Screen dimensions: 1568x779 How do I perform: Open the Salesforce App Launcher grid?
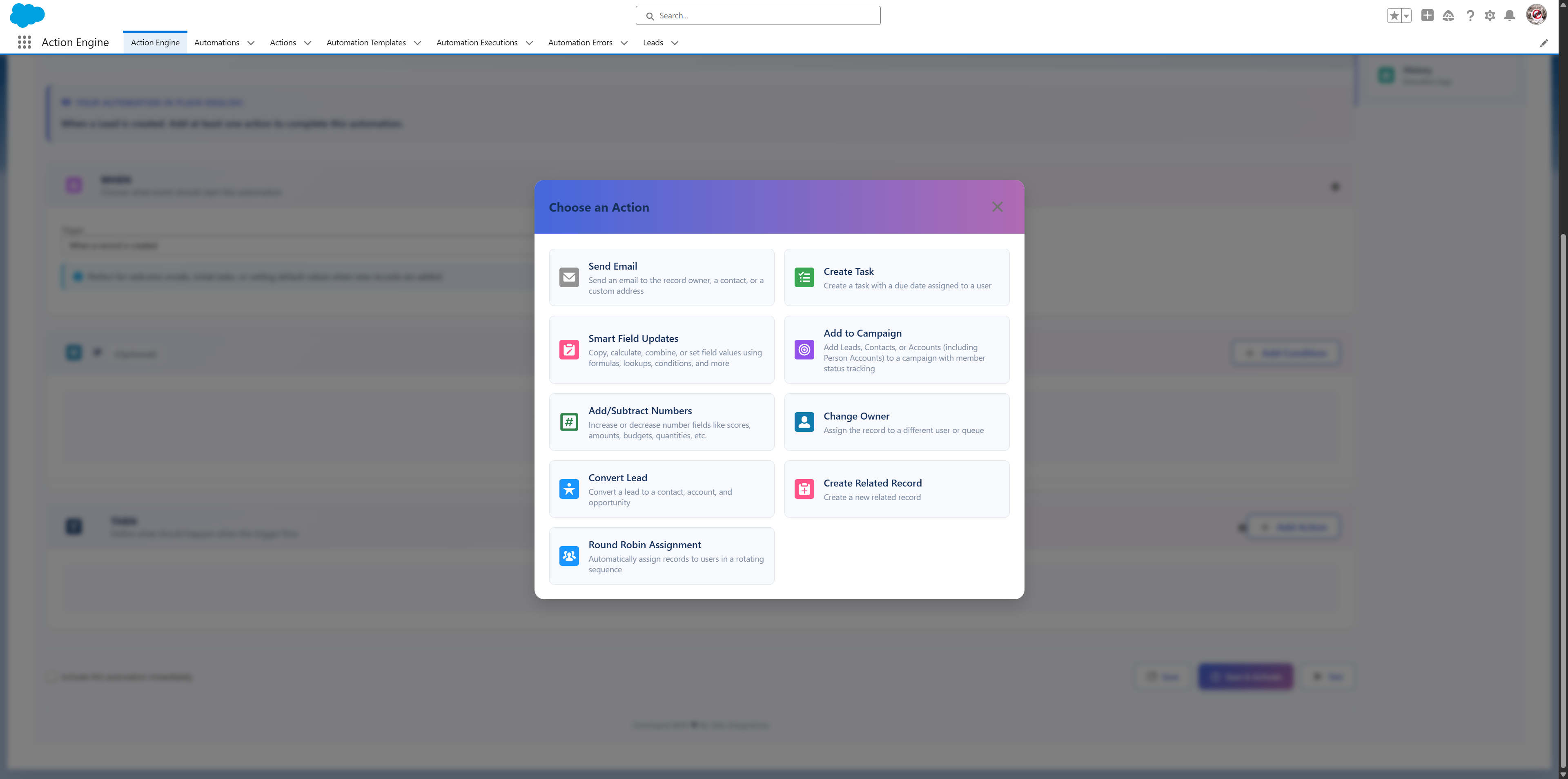click(x=24, y=42)
